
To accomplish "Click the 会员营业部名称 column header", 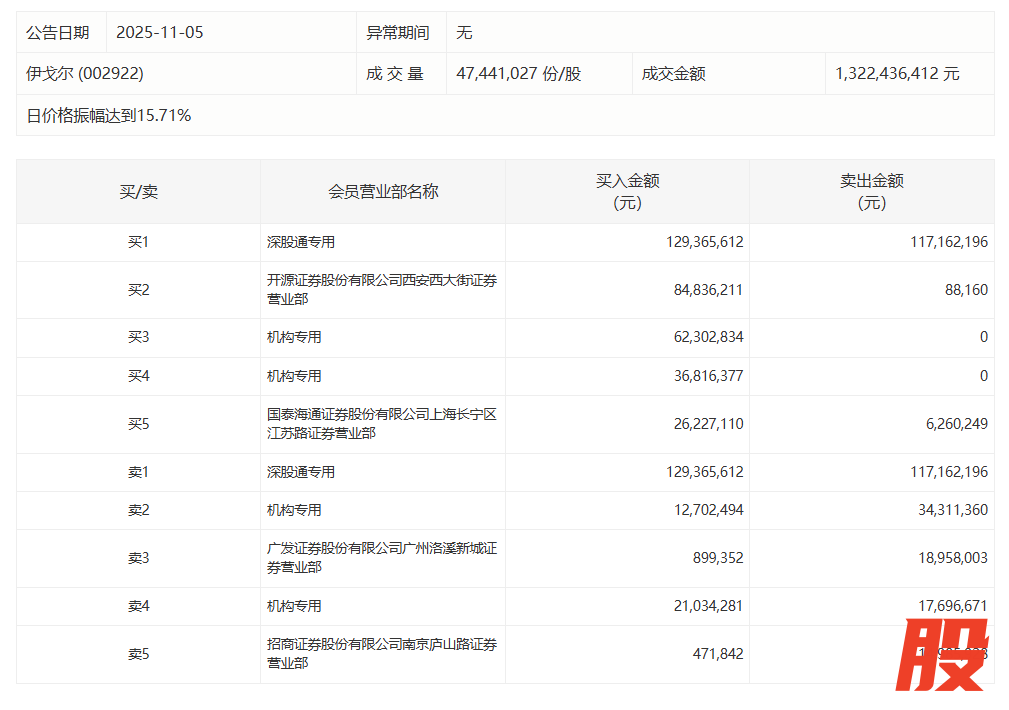I will click(383, 192).
